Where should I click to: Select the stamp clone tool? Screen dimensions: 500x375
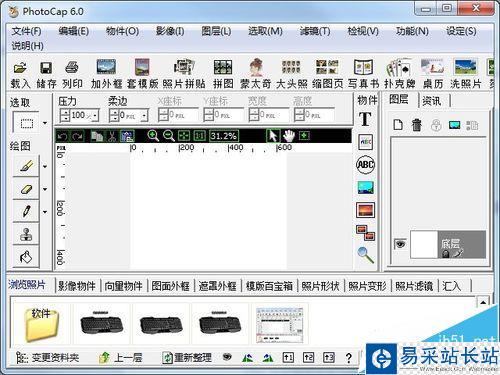26,234
